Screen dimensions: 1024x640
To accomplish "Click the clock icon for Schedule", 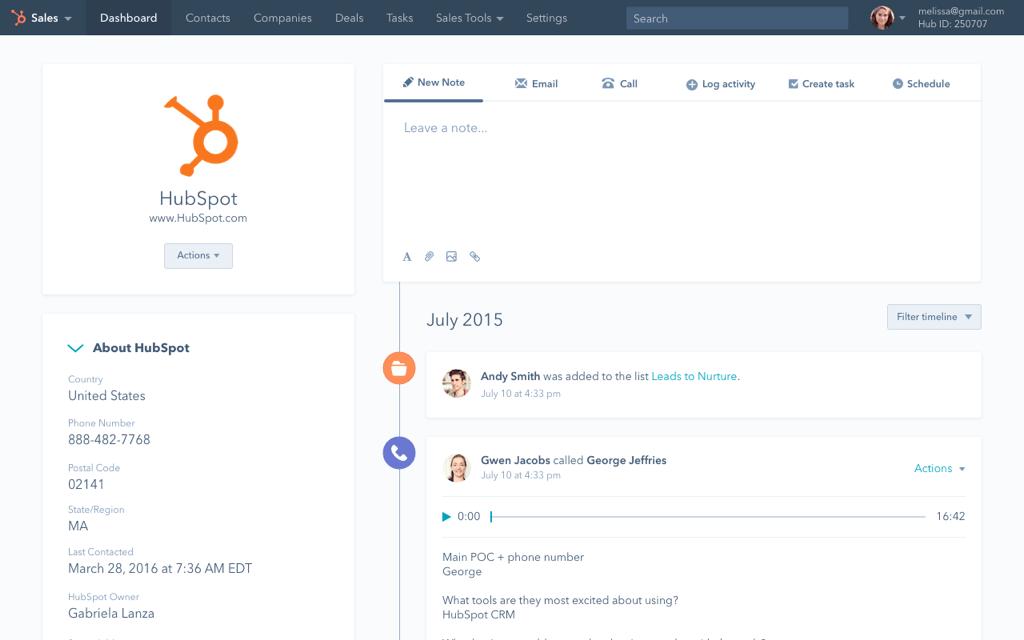I will click(x=897, y=84).
